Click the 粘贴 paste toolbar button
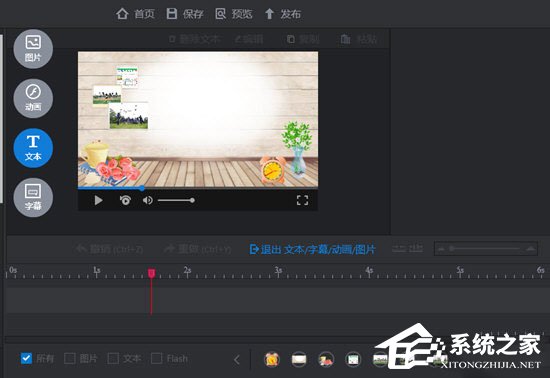550x378 pixels. (358, 39)
